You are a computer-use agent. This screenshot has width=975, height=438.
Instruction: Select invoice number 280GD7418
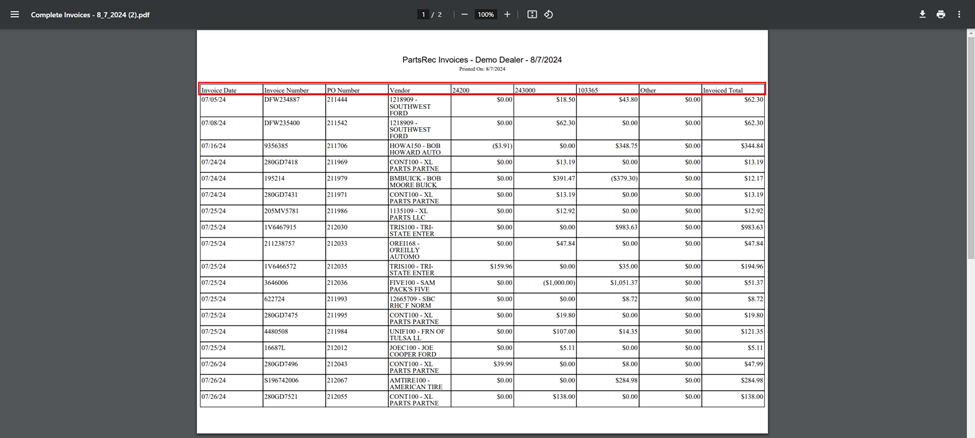click(281, 162)
